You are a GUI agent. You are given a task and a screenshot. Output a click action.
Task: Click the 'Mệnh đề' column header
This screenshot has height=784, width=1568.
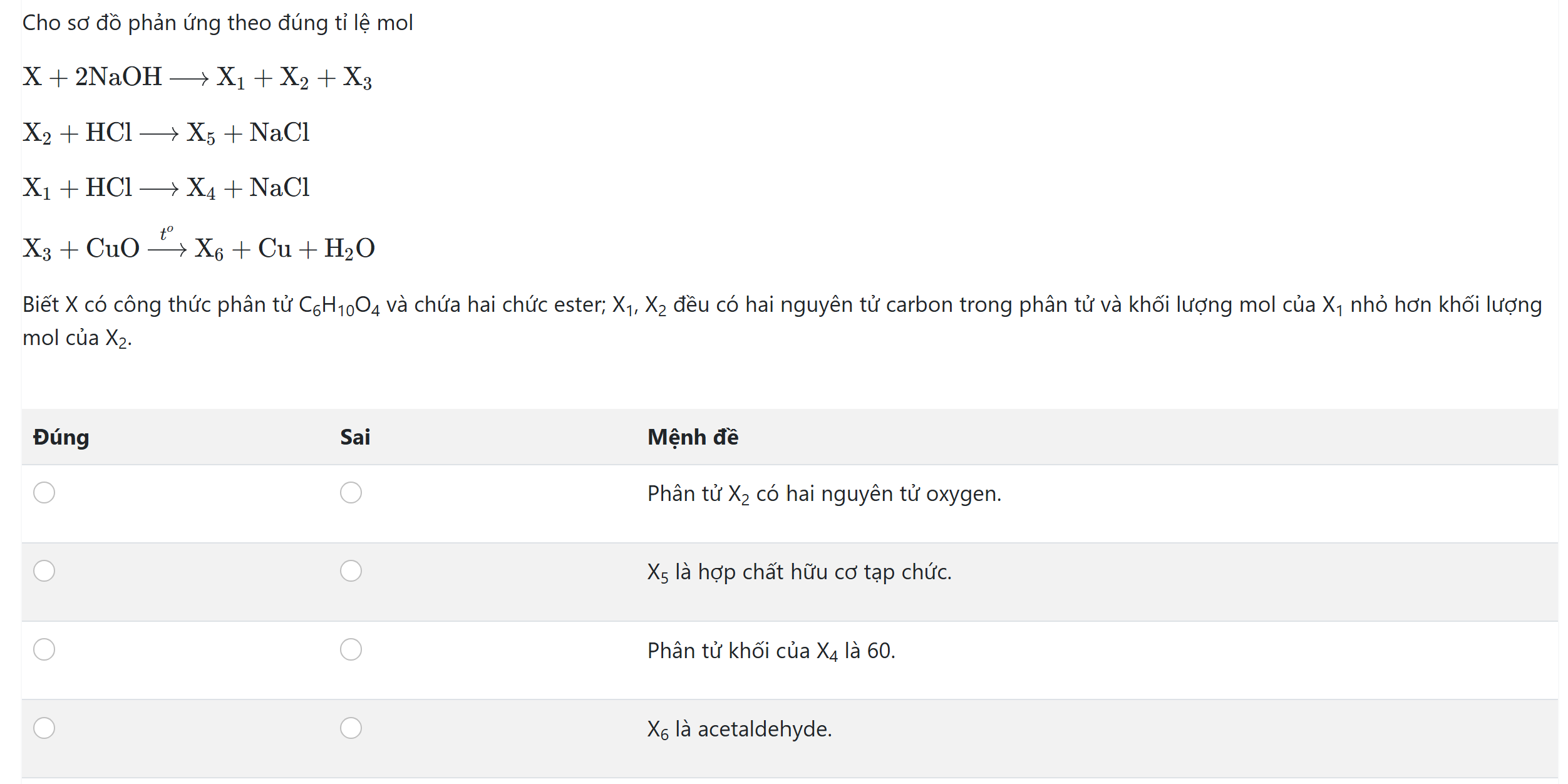(x=693, y=437)
